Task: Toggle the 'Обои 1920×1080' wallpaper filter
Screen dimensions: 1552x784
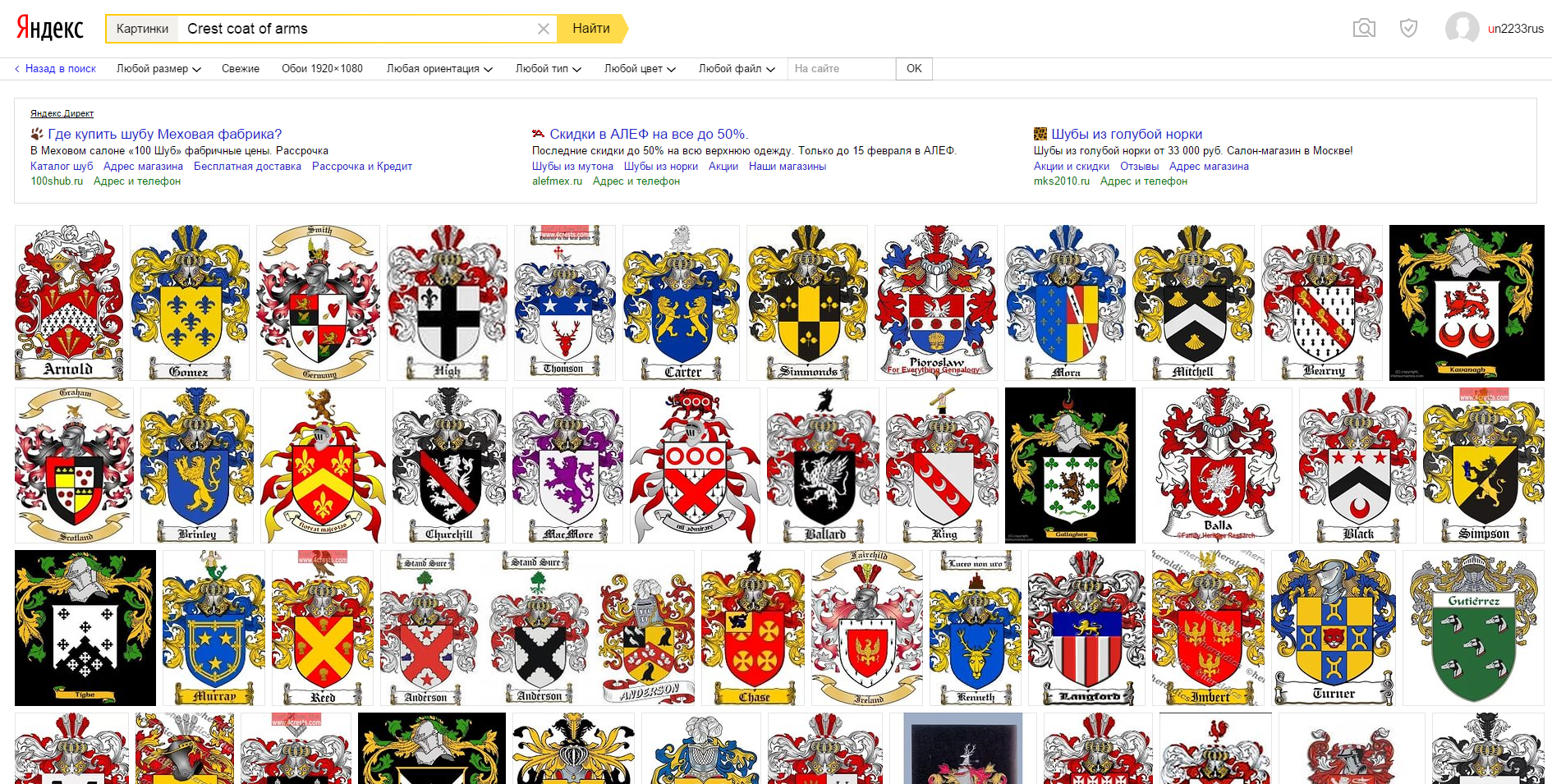Action: (x=322, y=69)
